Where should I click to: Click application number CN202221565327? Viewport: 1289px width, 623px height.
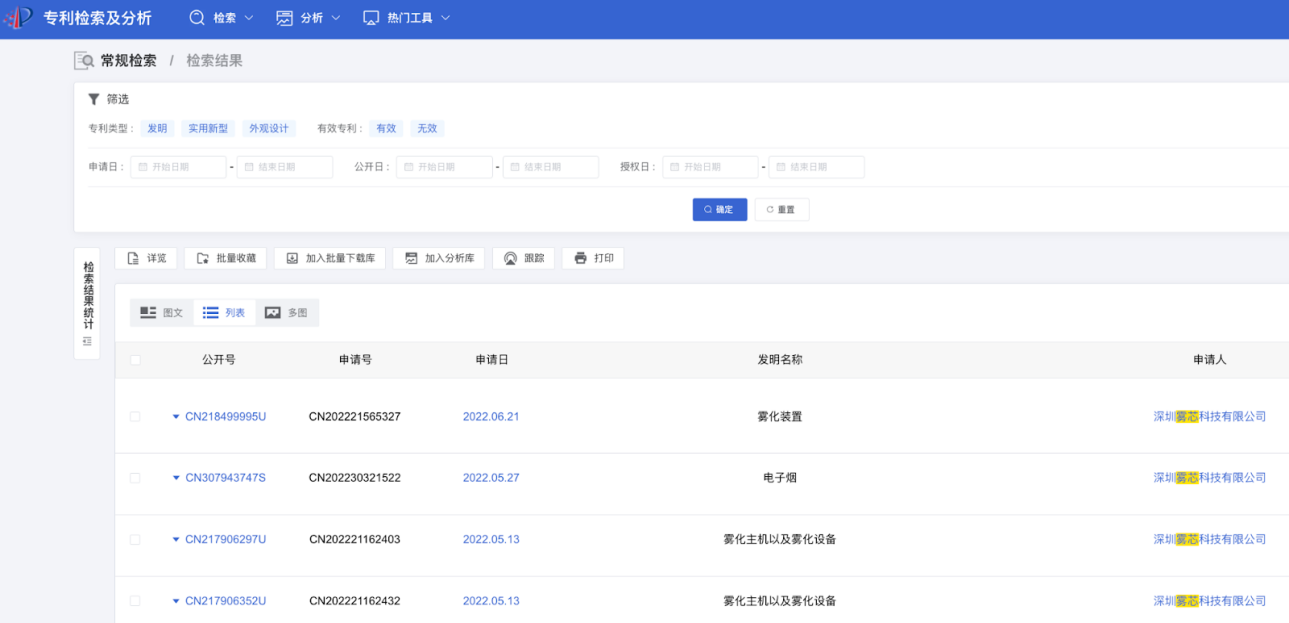355,417
